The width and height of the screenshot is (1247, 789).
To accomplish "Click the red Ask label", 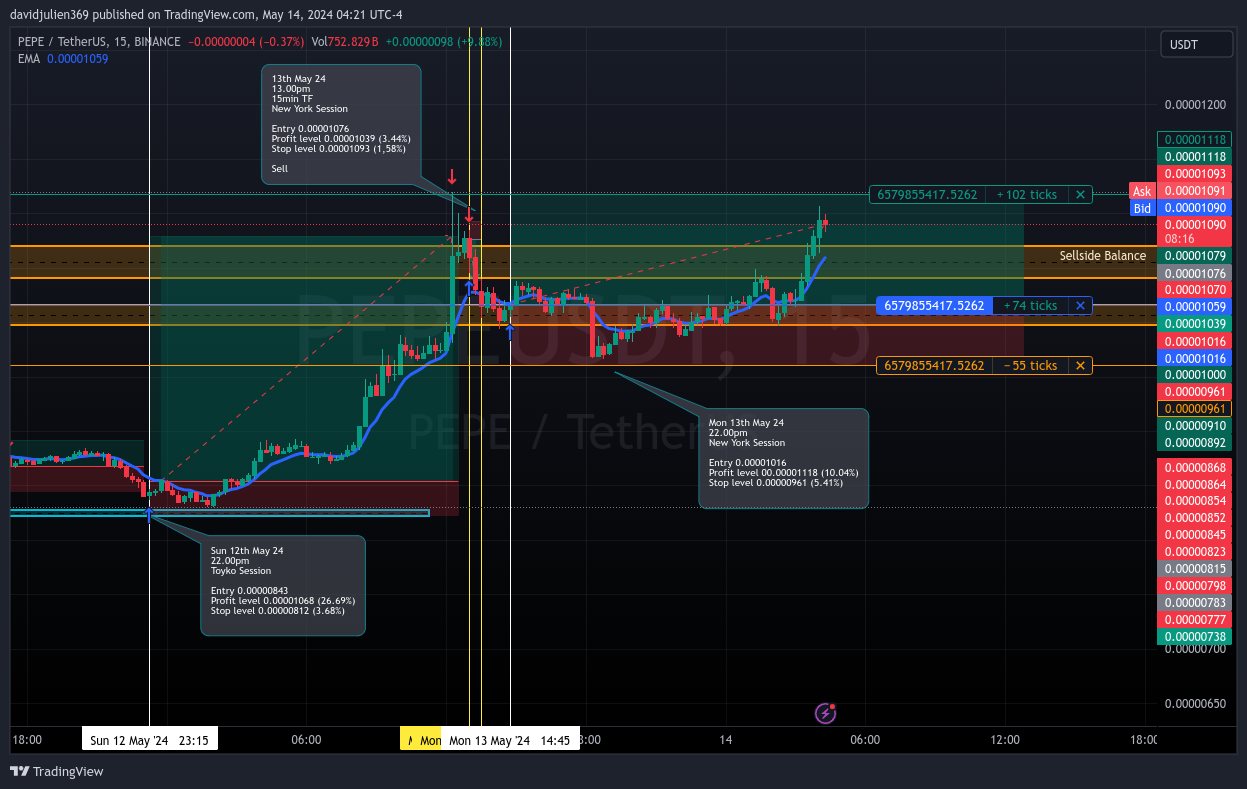I will tap(1142, 191).
